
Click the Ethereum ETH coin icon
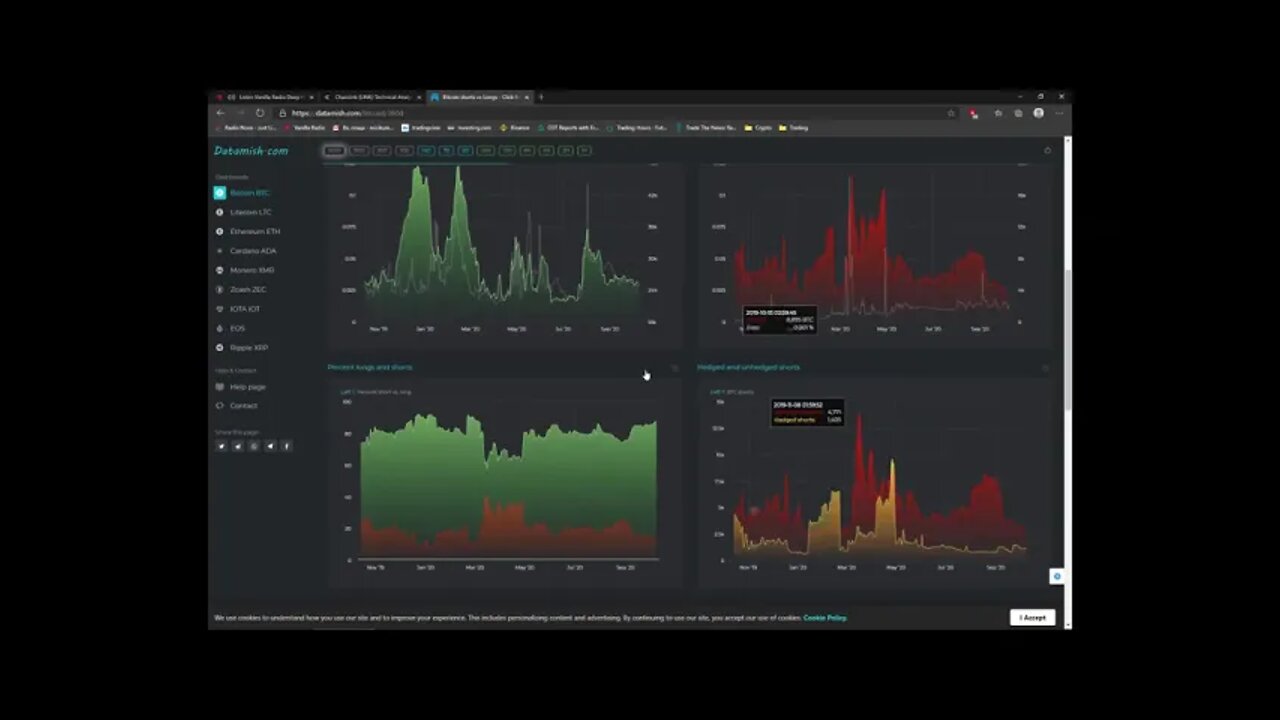220,231
